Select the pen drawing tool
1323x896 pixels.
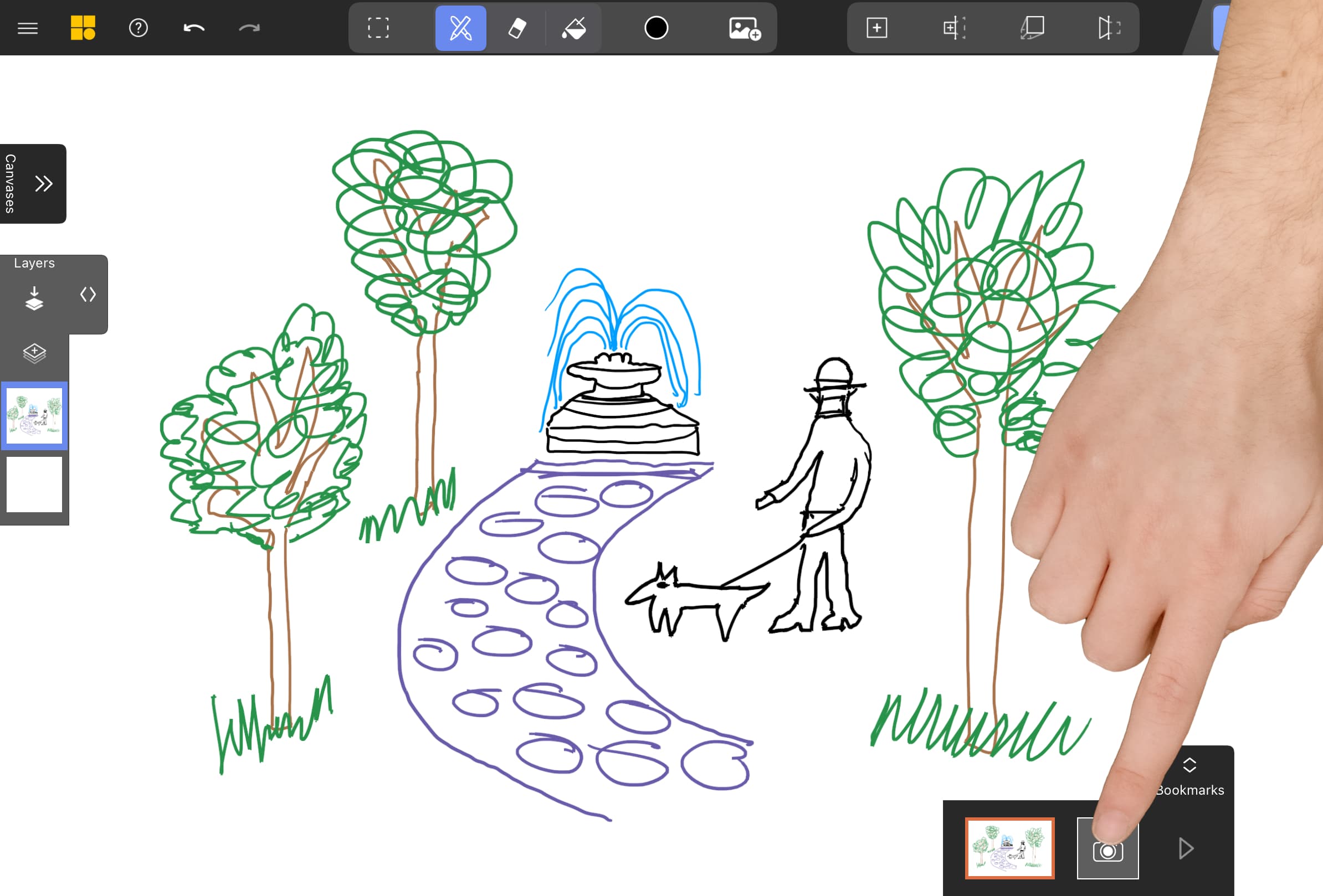point(460,28)
